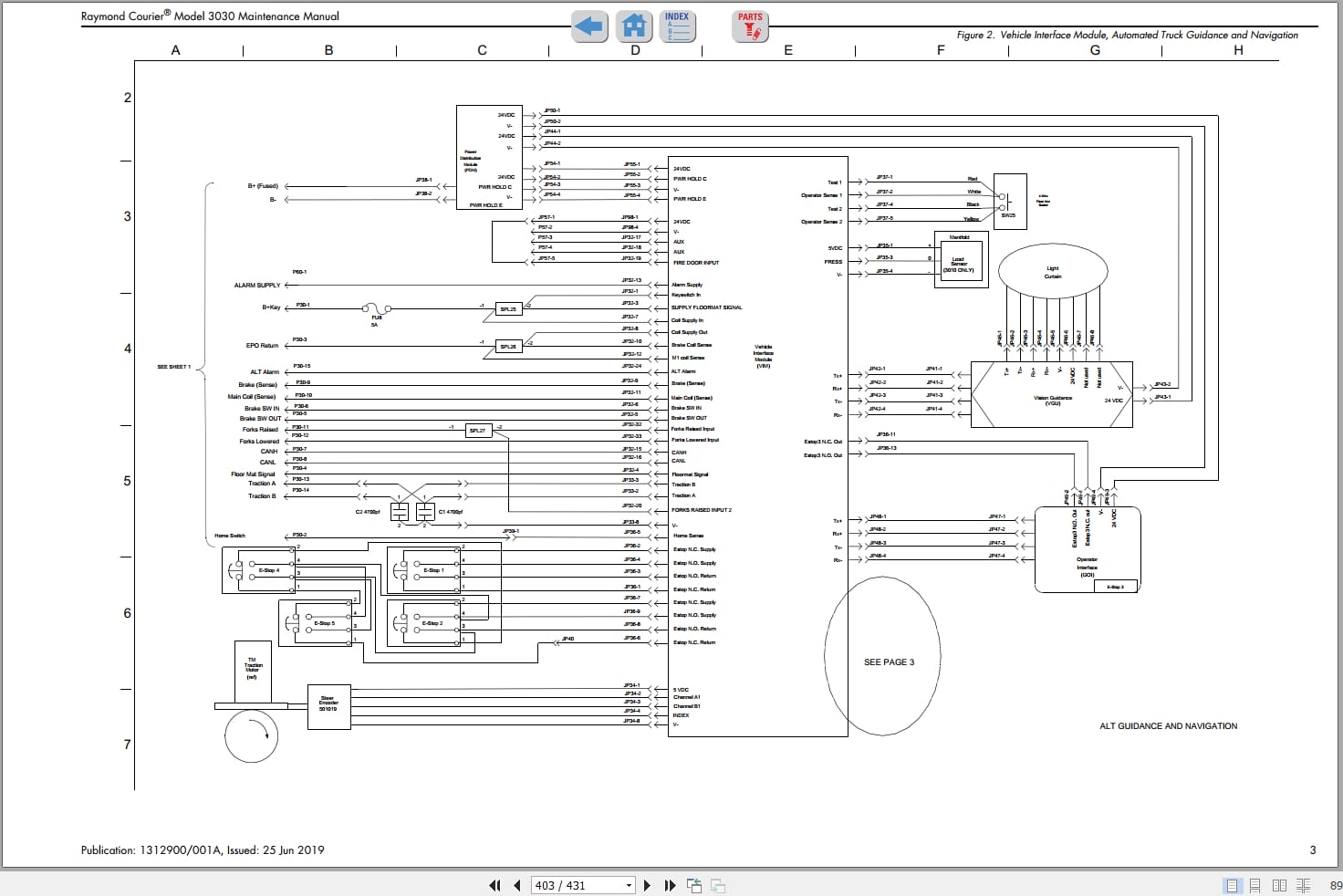Click the Vehicle Interface Module block label

[x=763, y=357]
